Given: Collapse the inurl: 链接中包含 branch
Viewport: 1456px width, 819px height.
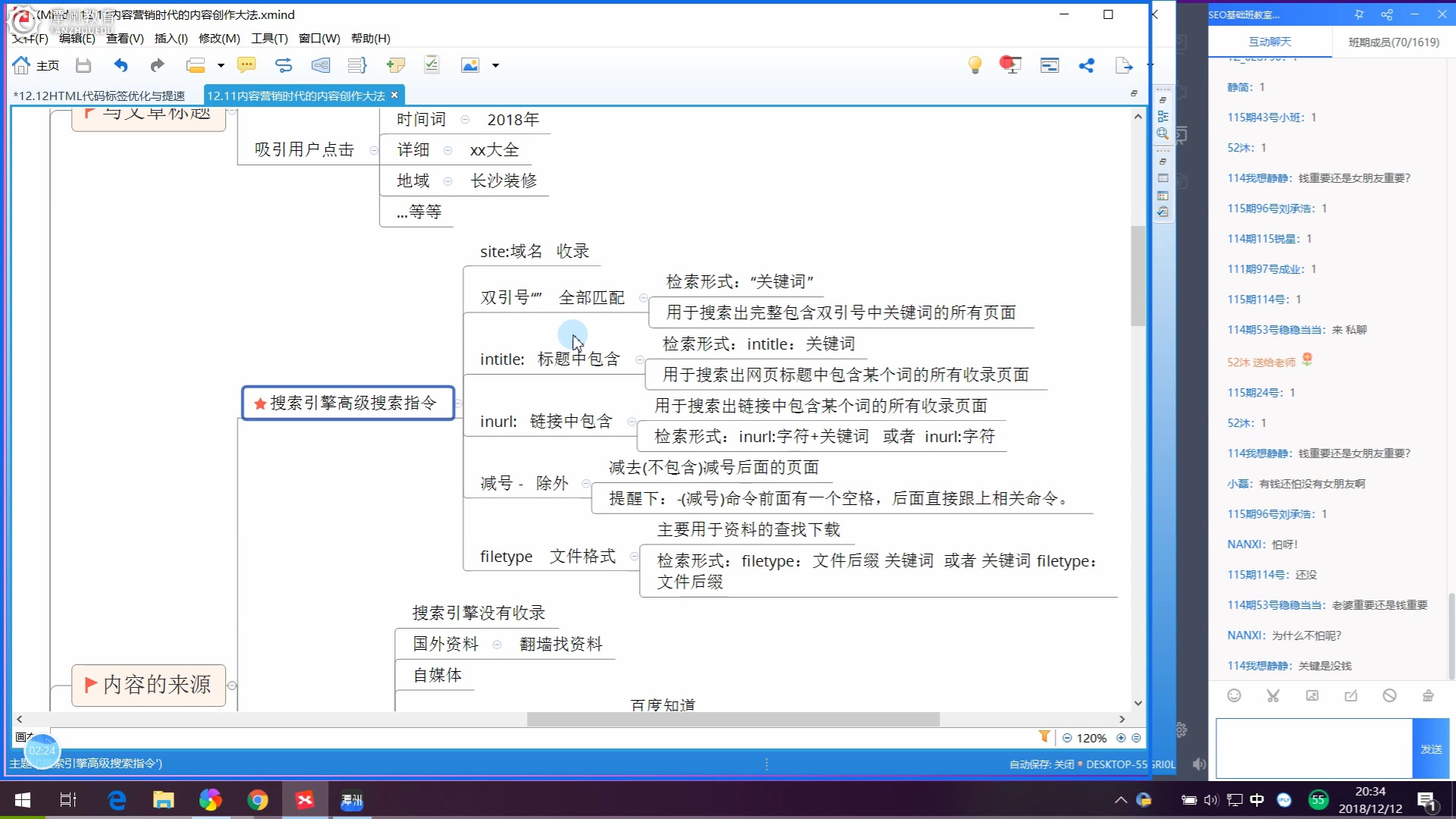Looking at the screenshot, I should 631,422.
